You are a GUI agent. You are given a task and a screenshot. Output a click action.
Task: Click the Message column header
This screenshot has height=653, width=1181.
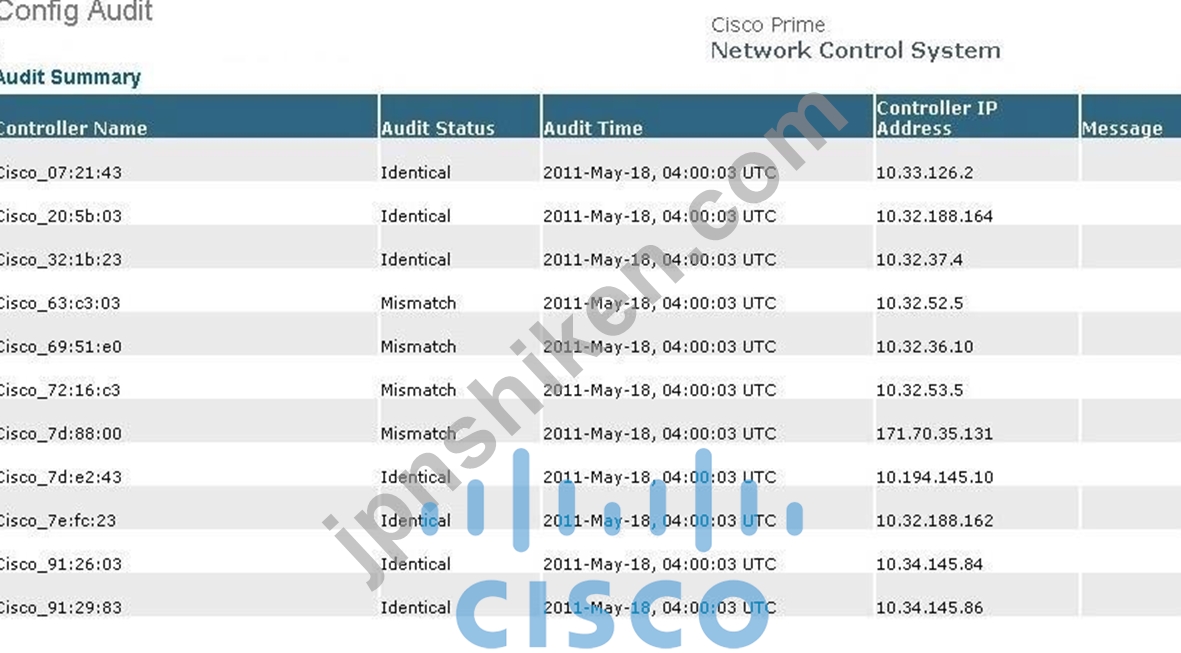coord(1122,128)
